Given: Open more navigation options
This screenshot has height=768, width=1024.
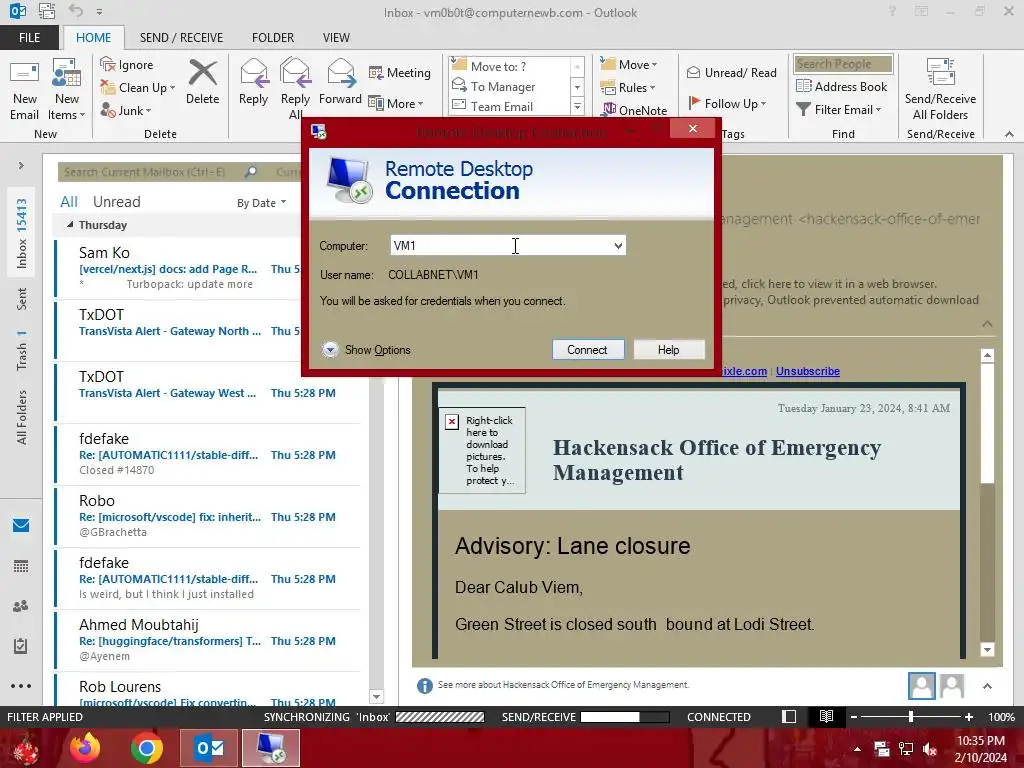Looking at the screenshot, I should pos(21,686).
